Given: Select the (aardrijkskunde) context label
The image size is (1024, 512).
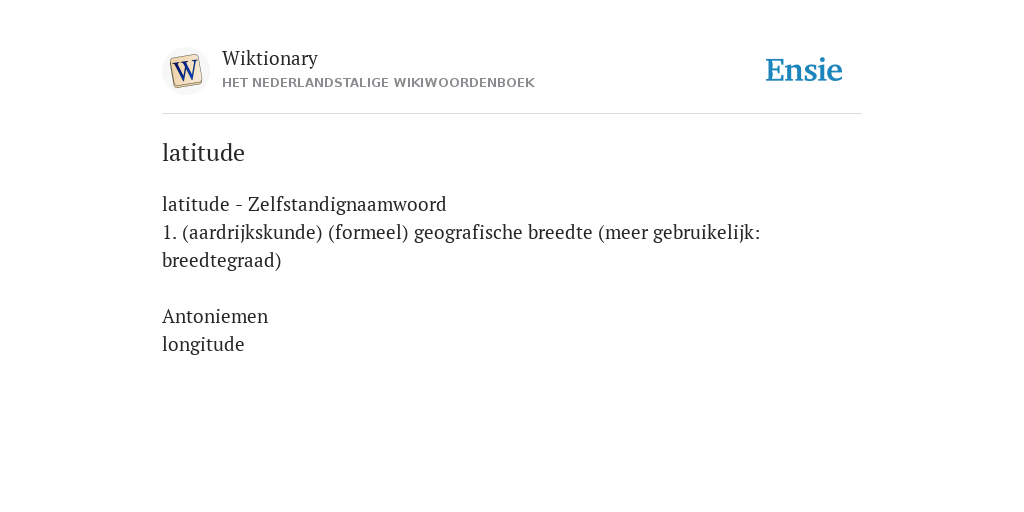Looking at the screenshot, I should pos(252,232).
